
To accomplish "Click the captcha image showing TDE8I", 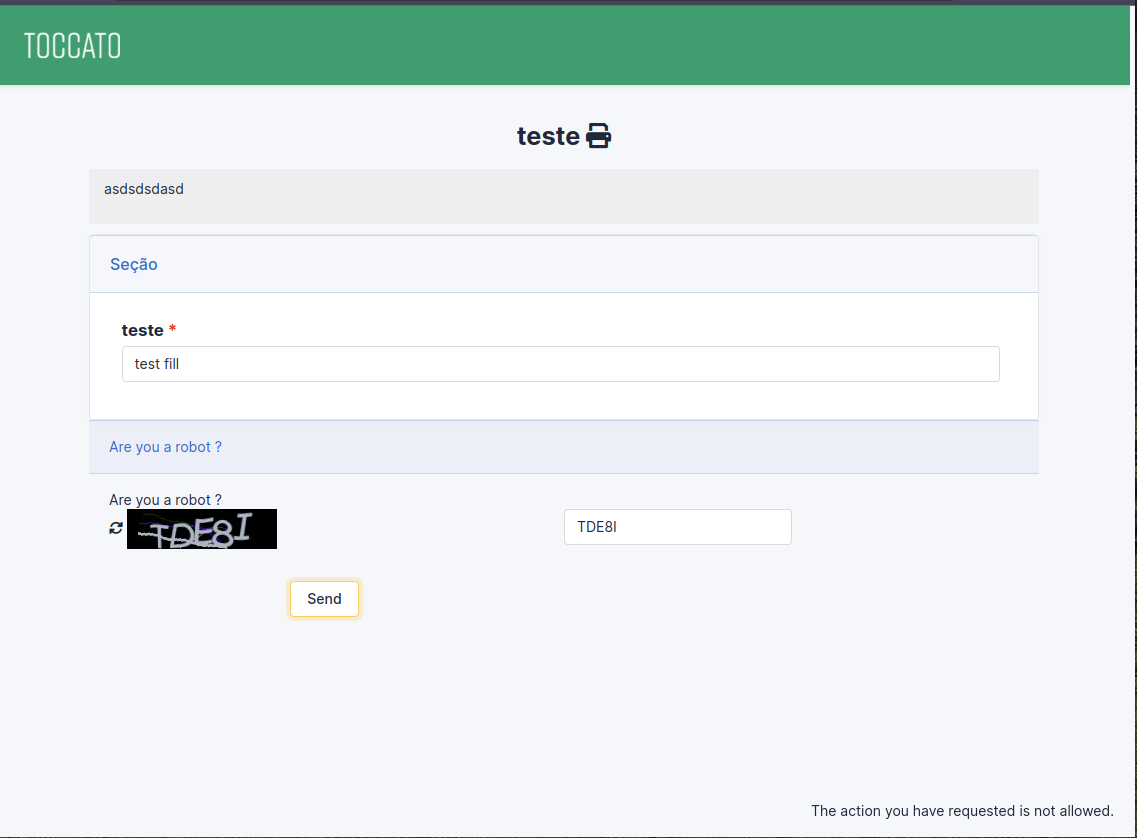I will tap(201, 528).
